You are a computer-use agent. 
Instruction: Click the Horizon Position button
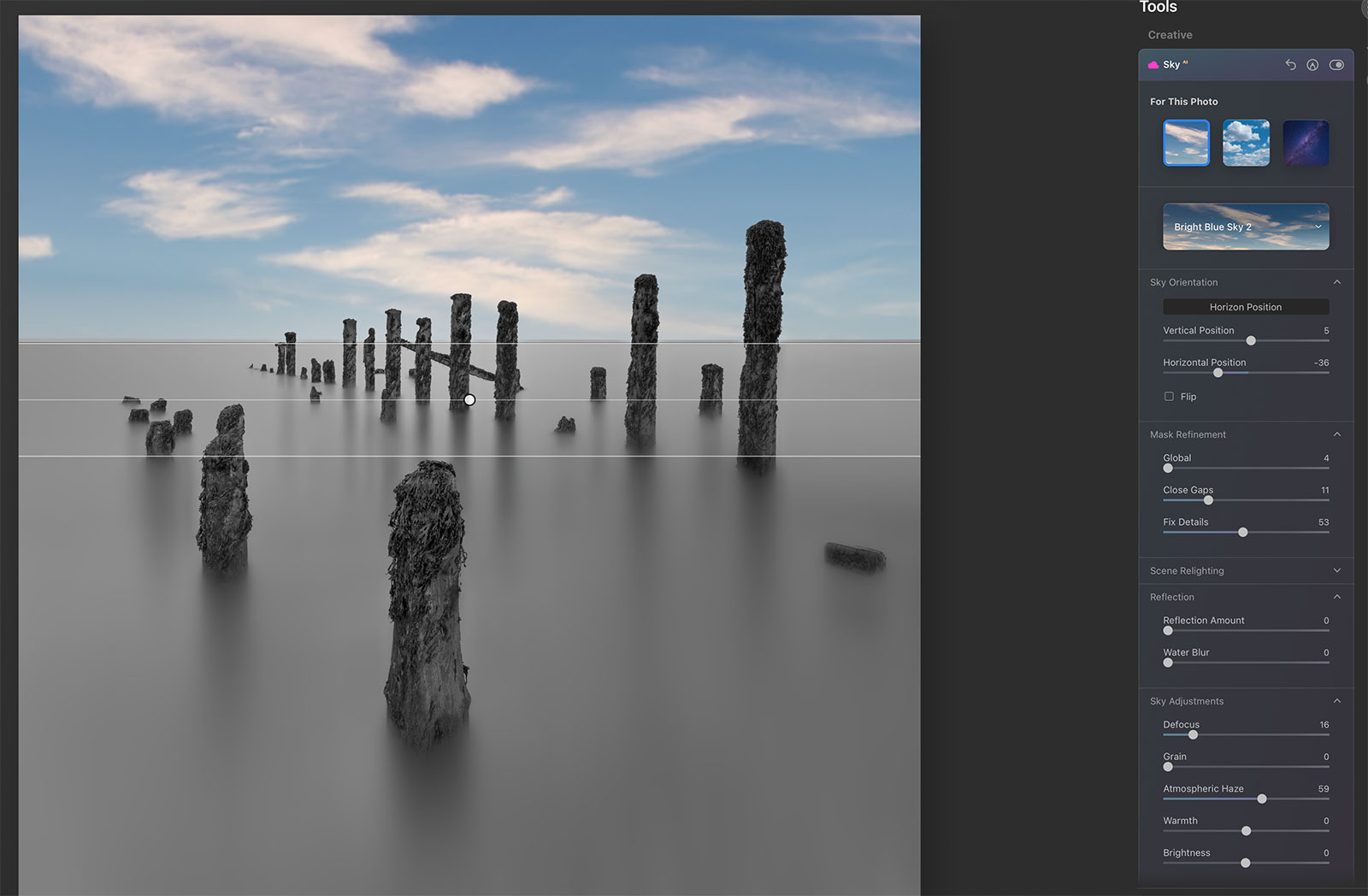1246,307
